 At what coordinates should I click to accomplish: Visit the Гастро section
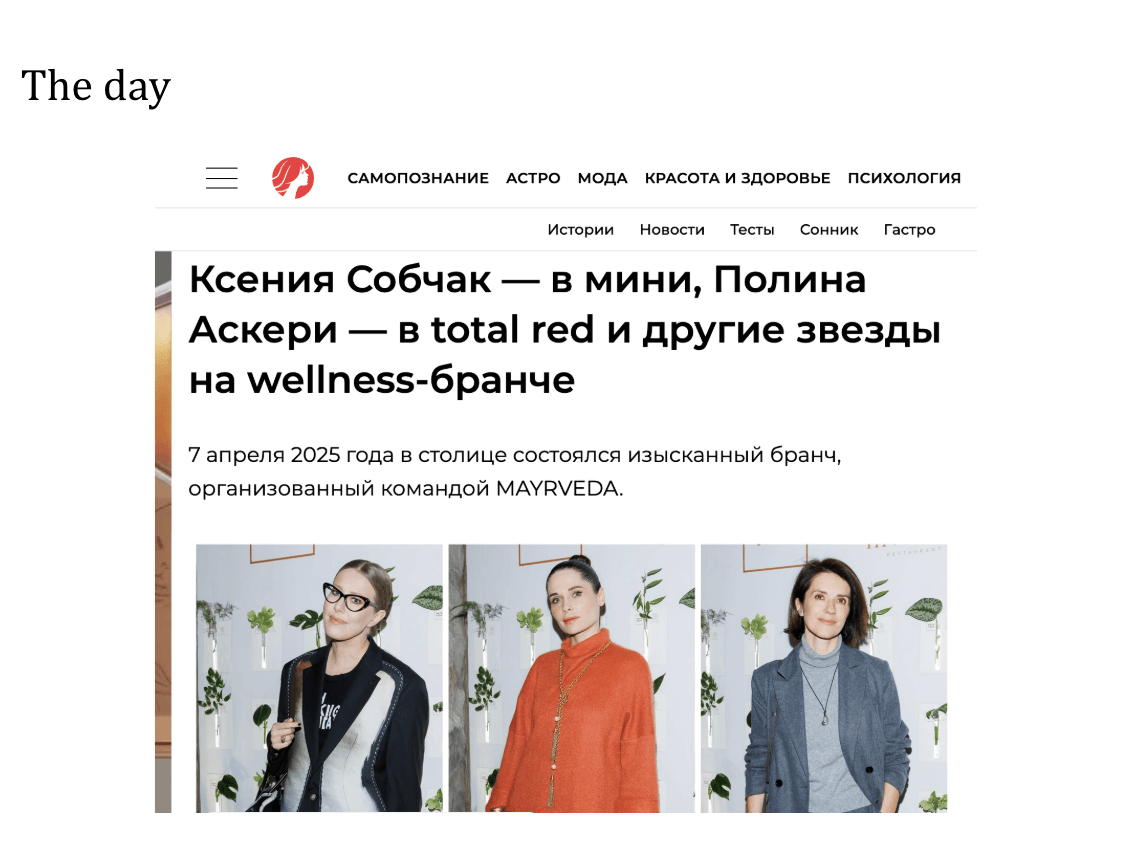click(909, 229)
